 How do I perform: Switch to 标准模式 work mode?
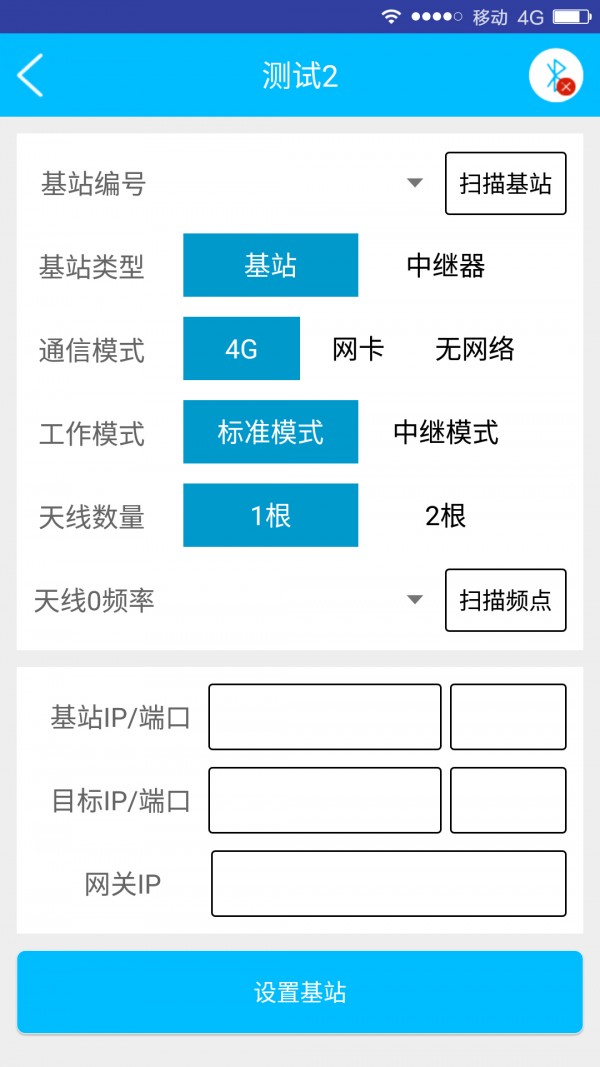(270, 432)
